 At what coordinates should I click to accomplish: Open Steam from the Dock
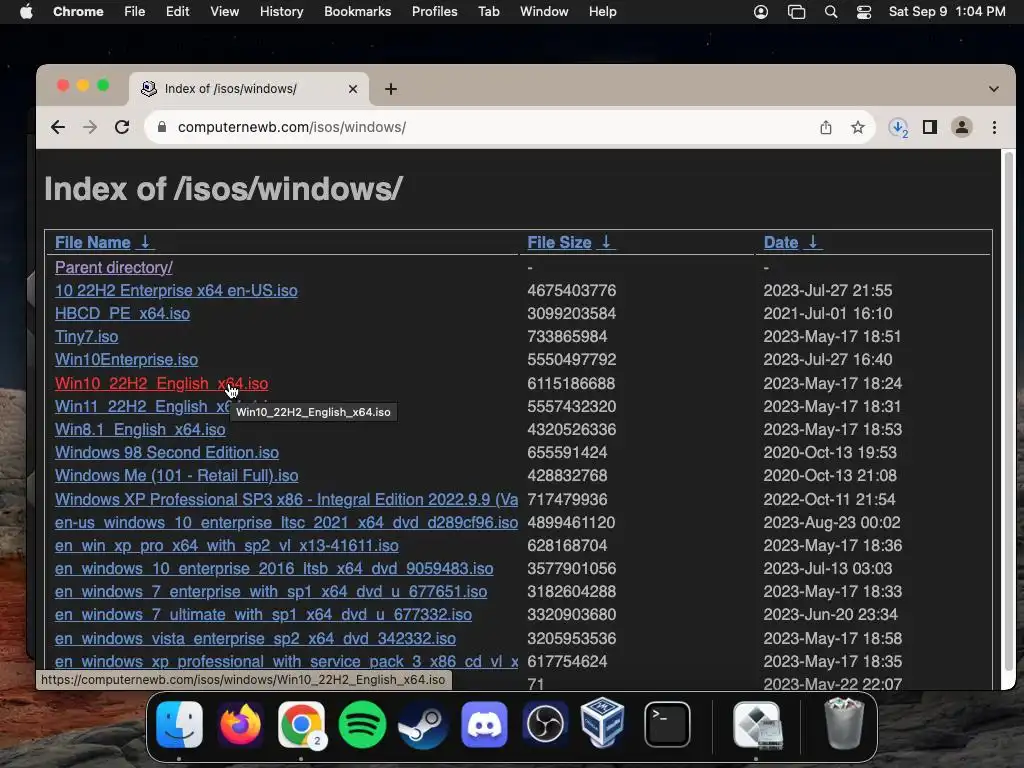coord(423,724)
